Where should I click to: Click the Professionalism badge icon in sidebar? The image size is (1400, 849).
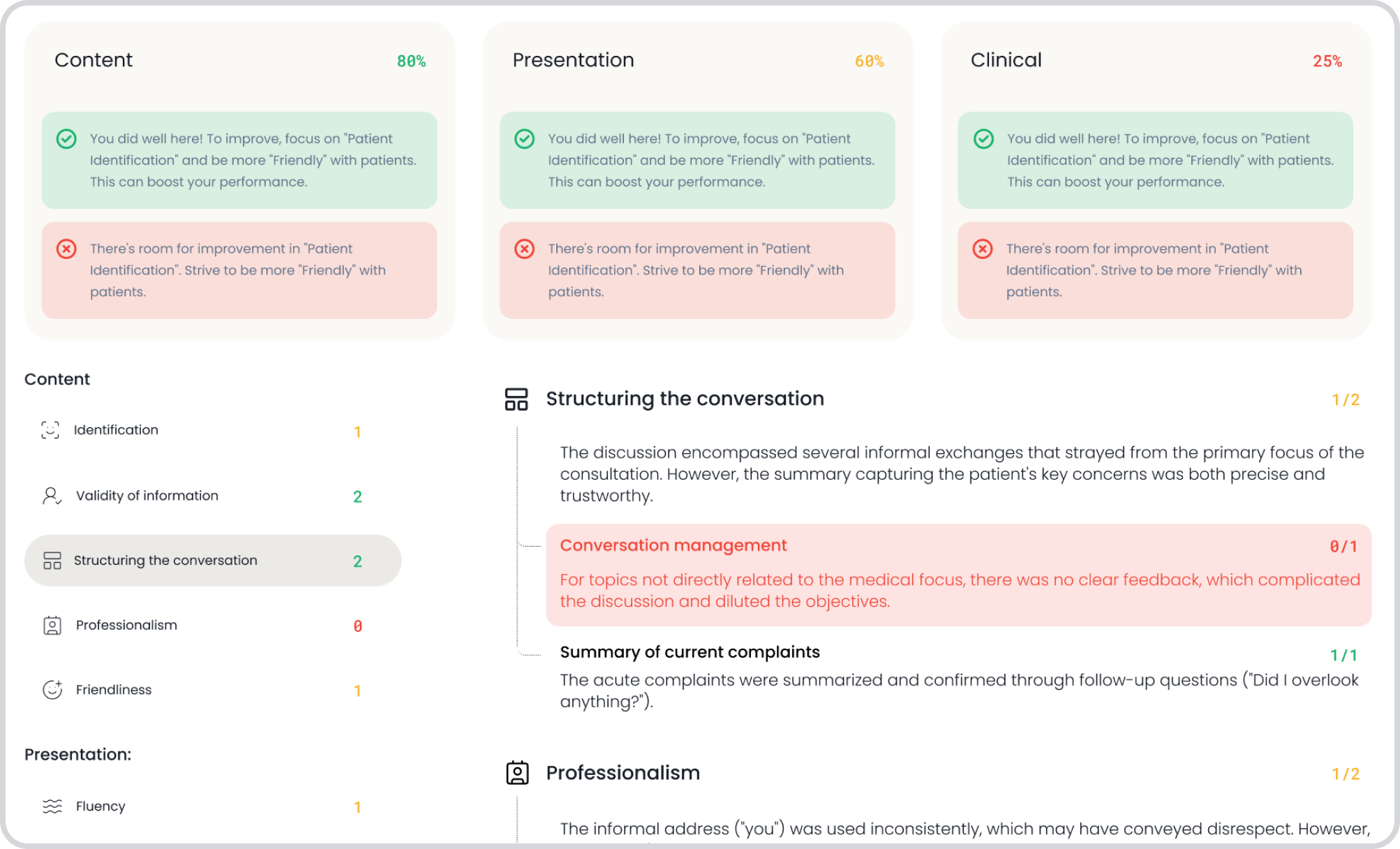tap(52, 626)
